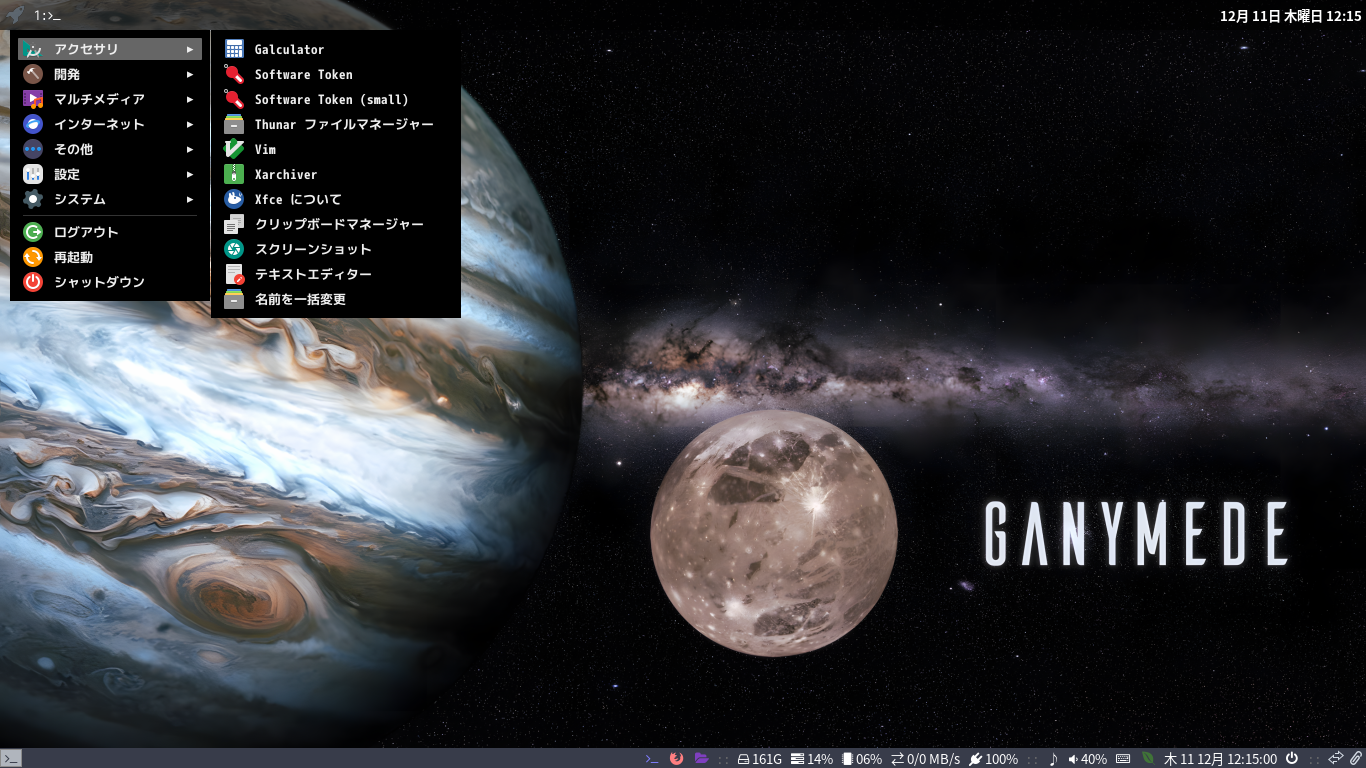Open Thunar ファイルマネージャー
The image size is (1366, 768).
[336, 124]
